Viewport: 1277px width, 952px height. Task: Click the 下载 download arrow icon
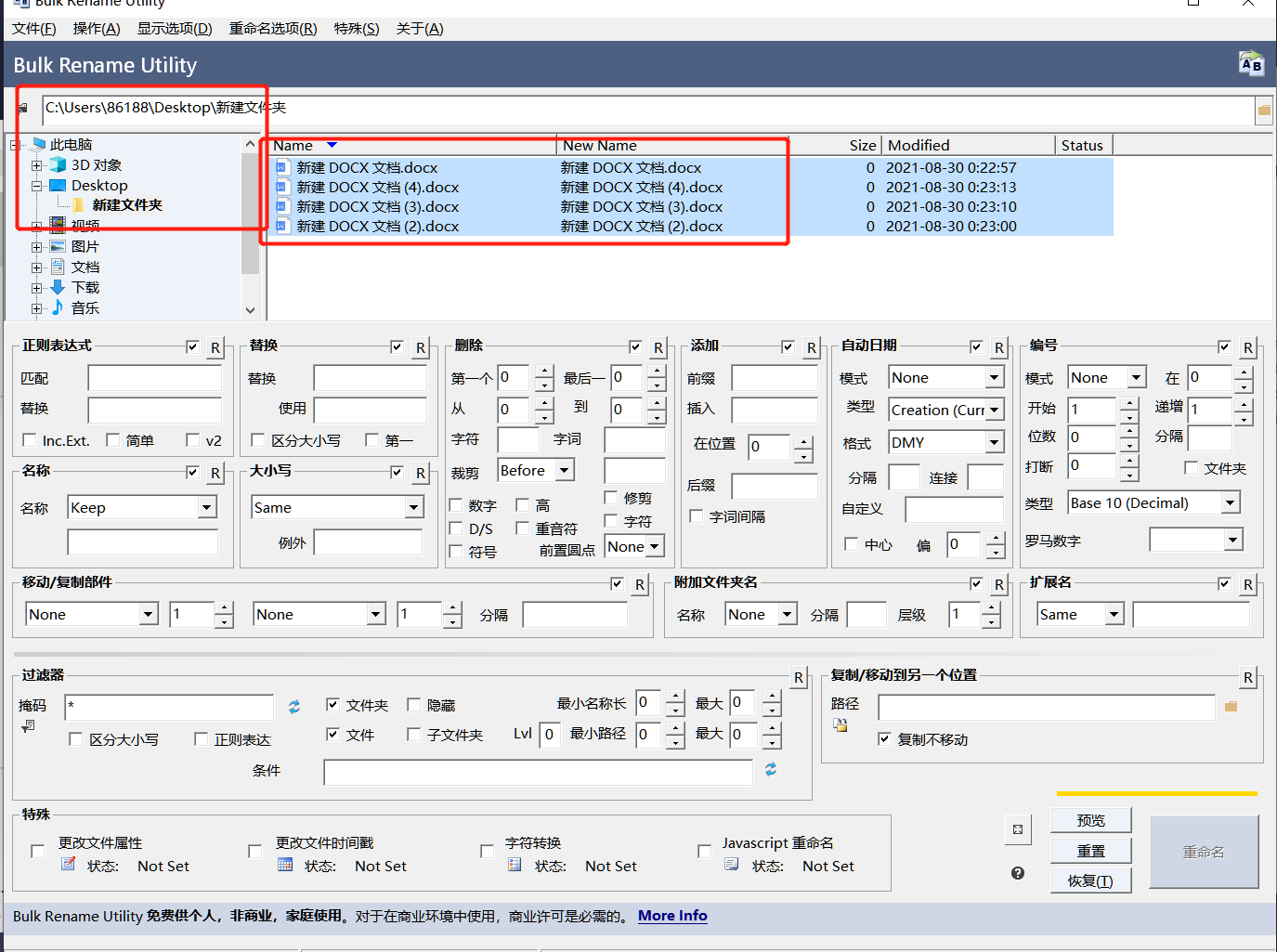point(58,287)
